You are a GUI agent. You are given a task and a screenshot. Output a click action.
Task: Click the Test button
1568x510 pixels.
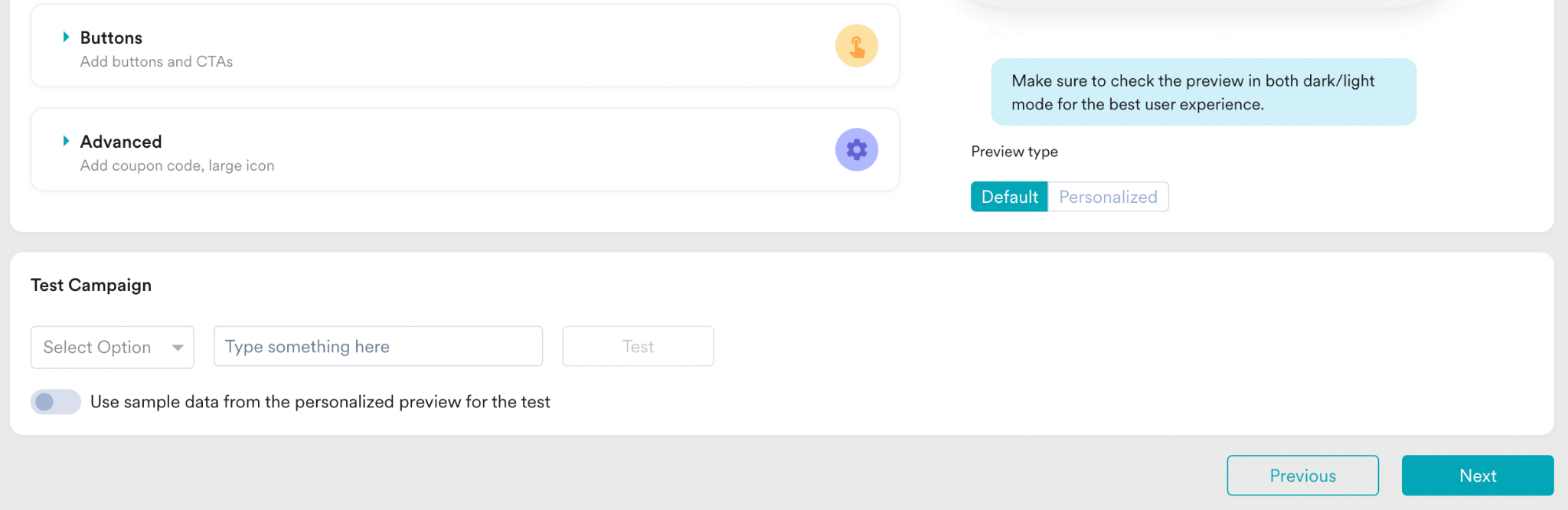tap(638, 346)
